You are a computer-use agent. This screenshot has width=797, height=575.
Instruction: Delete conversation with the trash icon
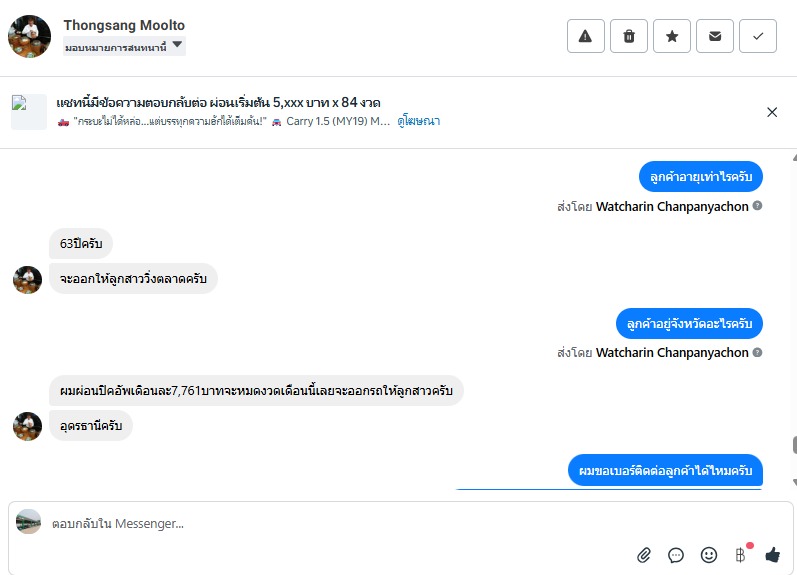click(629, 36)
